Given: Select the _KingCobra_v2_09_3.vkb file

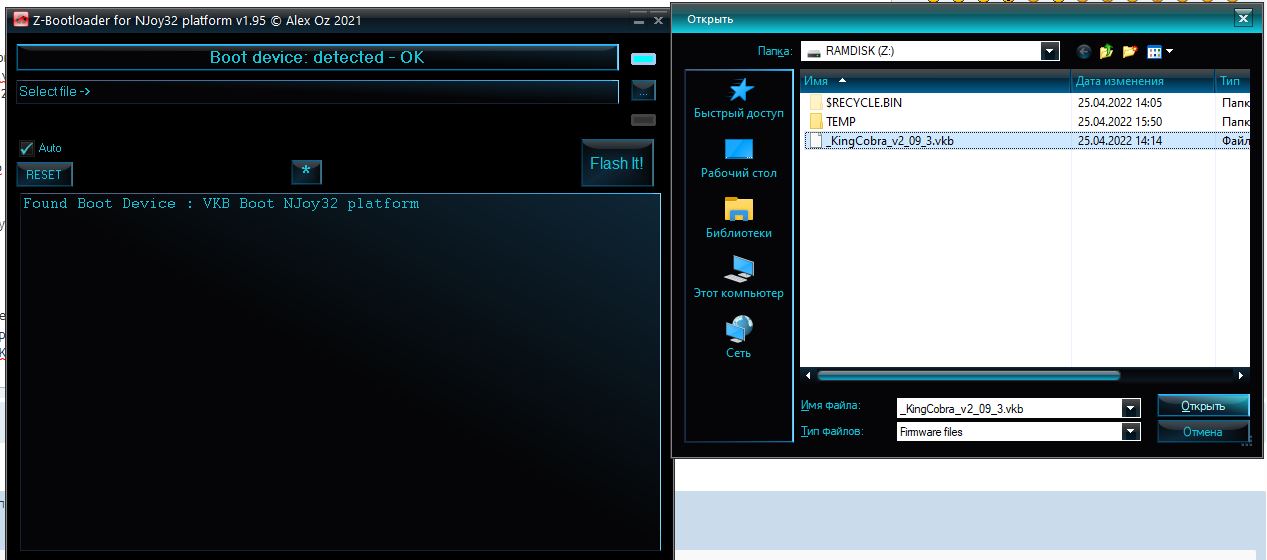Looking at the screenshot, I should (889, 141).
